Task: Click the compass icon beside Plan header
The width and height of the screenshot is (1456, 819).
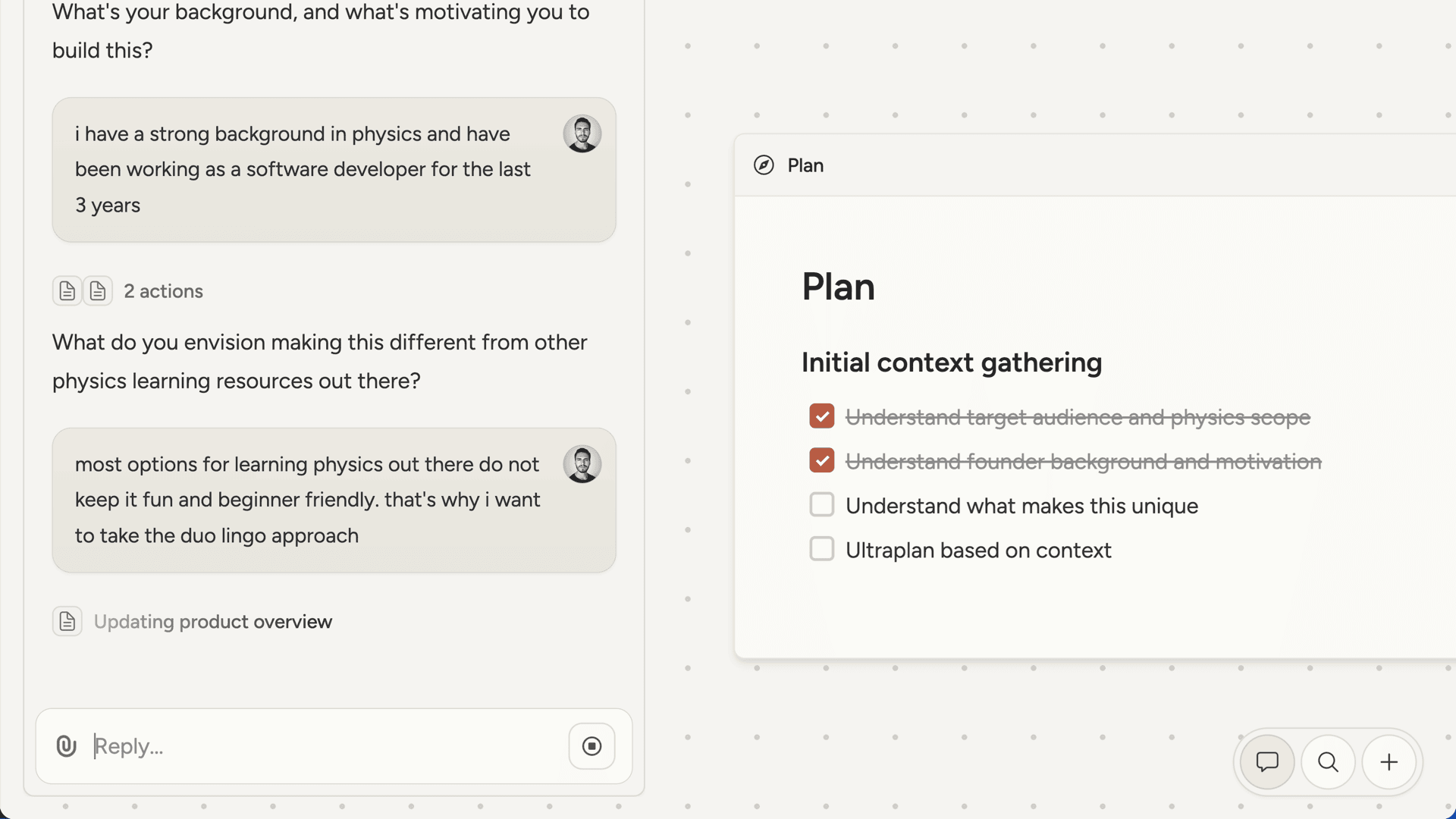Action: pos(764,165)
